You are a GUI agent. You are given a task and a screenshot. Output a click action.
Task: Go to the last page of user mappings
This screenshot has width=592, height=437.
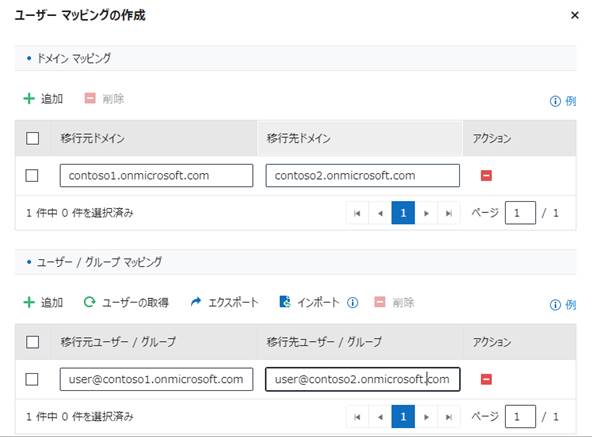coord(449,417)
